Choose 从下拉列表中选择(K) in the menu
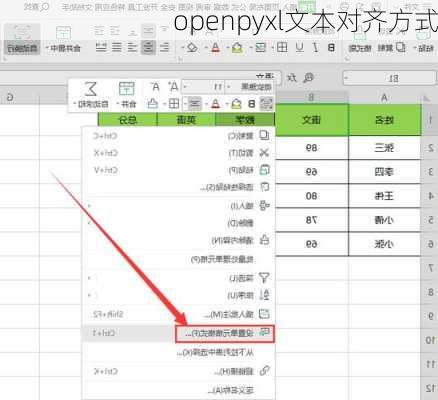438x400 pixels. click(178, 352)
